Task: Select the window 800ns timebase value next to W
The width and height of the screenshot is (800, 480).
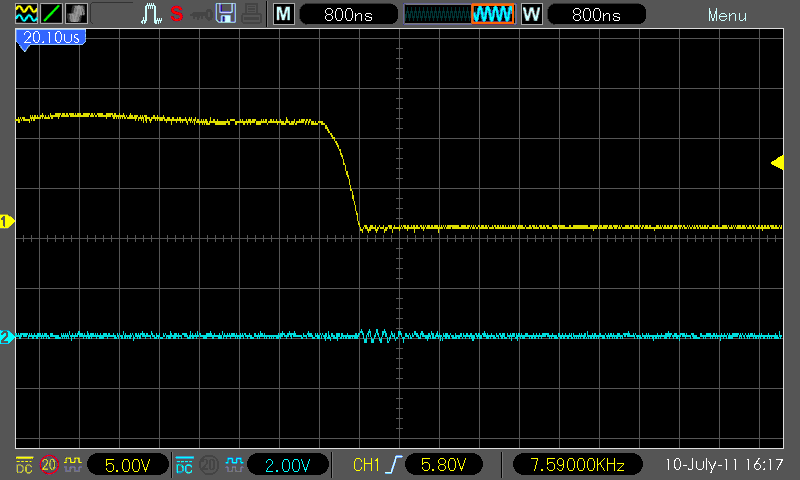Action: click(596, 14)
